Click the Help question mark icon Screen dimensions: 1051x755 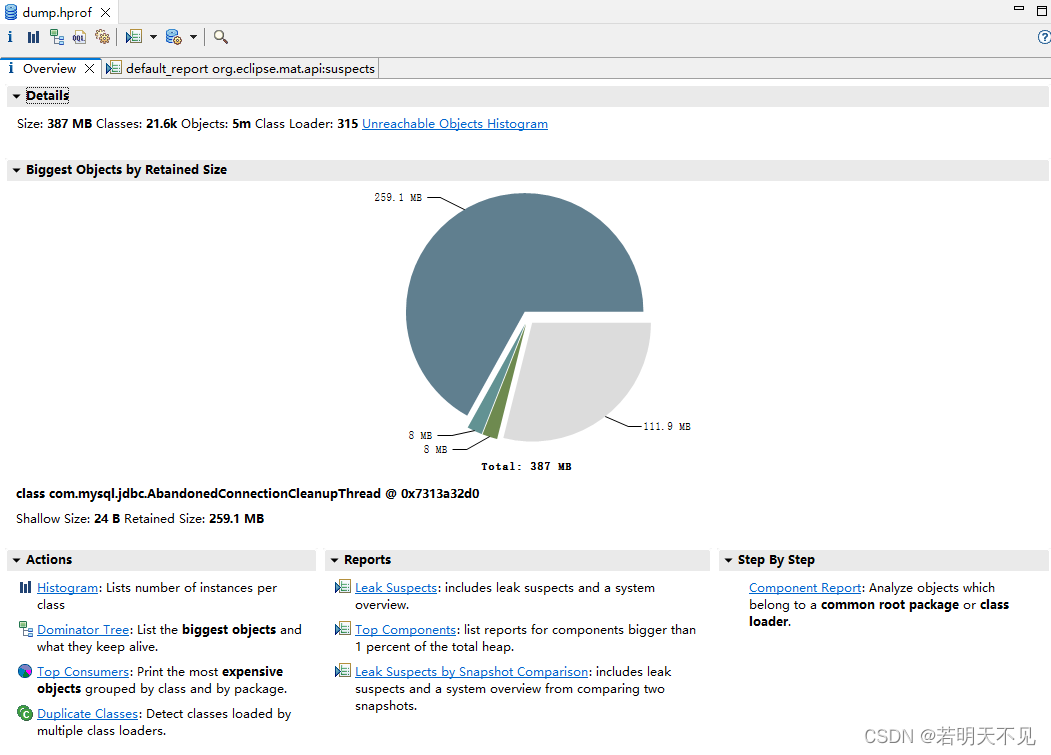[x=1044, y=37]
